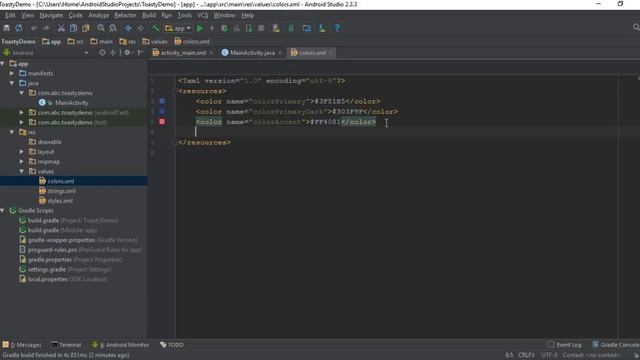Collapse the java folder
This screenshot has width=640, height=360.
click(12, 83)
